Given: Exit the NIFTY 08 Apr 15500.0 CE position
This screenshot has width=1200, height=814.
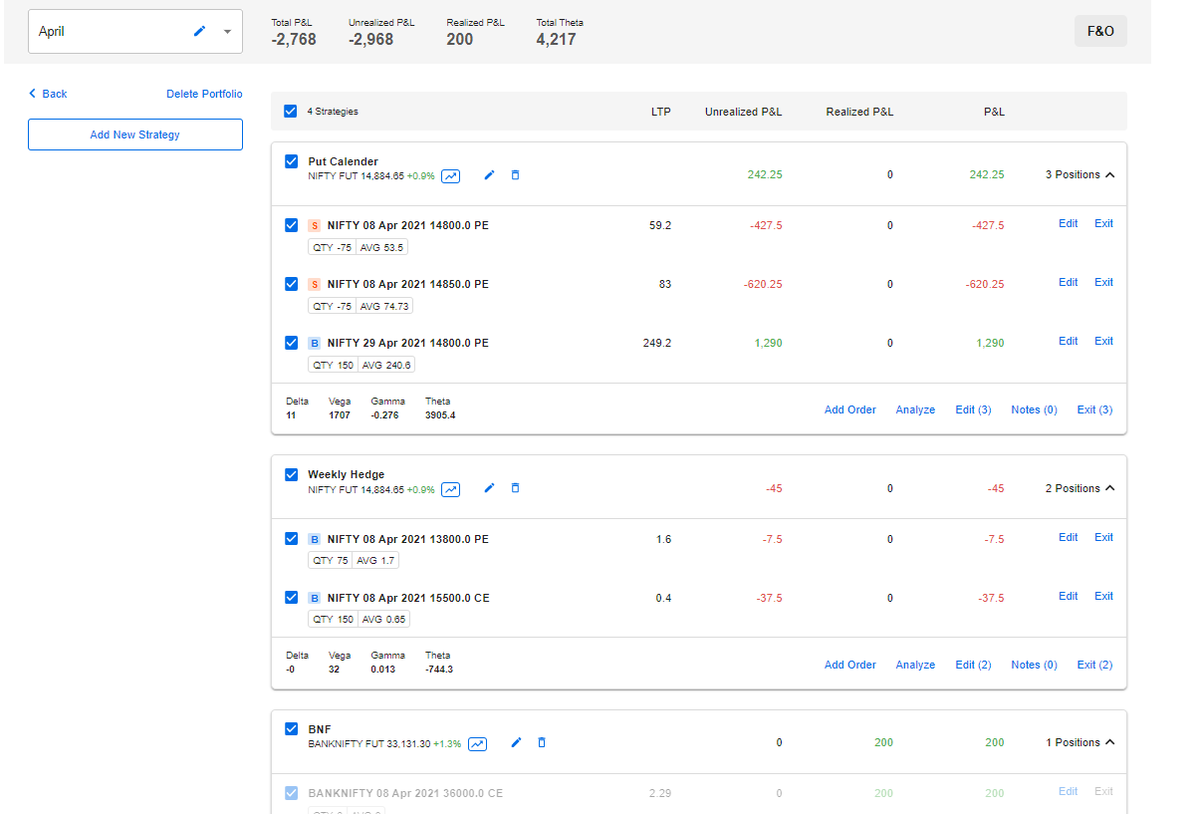Looking at the screenshot, I should tap(1104, 597).
